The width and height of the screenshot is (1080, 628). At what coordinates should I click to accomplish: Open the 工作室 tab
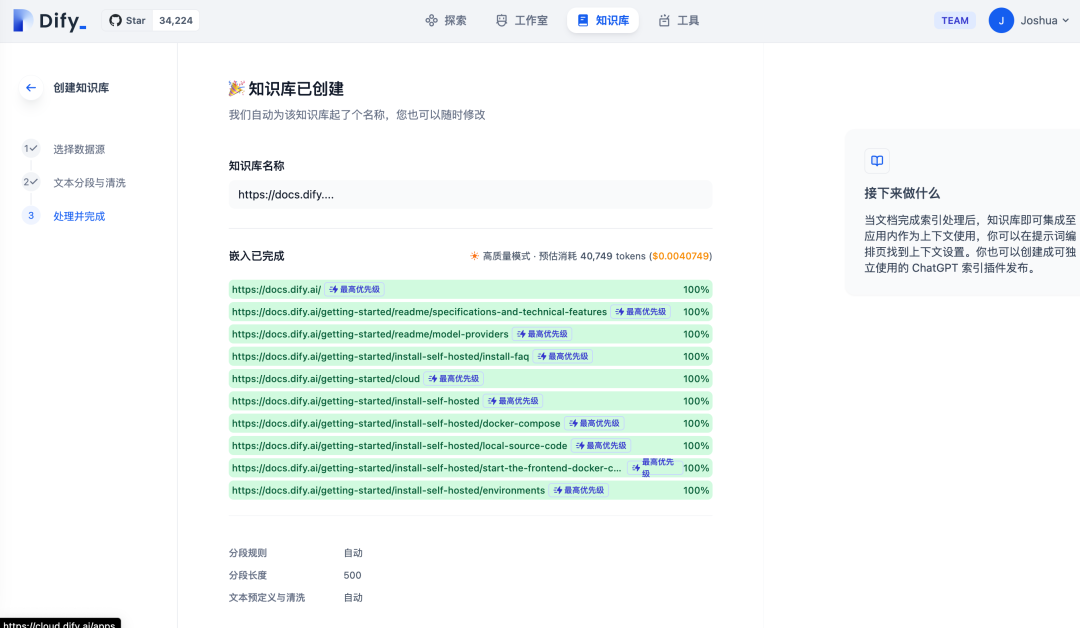click(521, 19)
